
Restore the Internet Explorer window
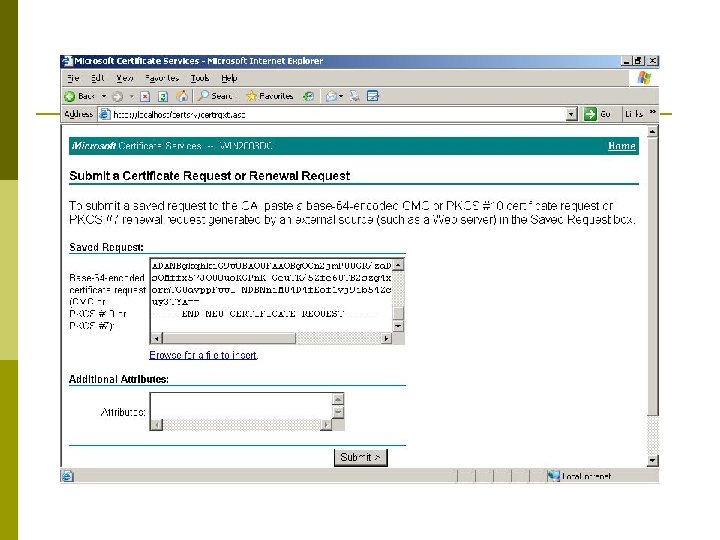click(x=638, y=61)
